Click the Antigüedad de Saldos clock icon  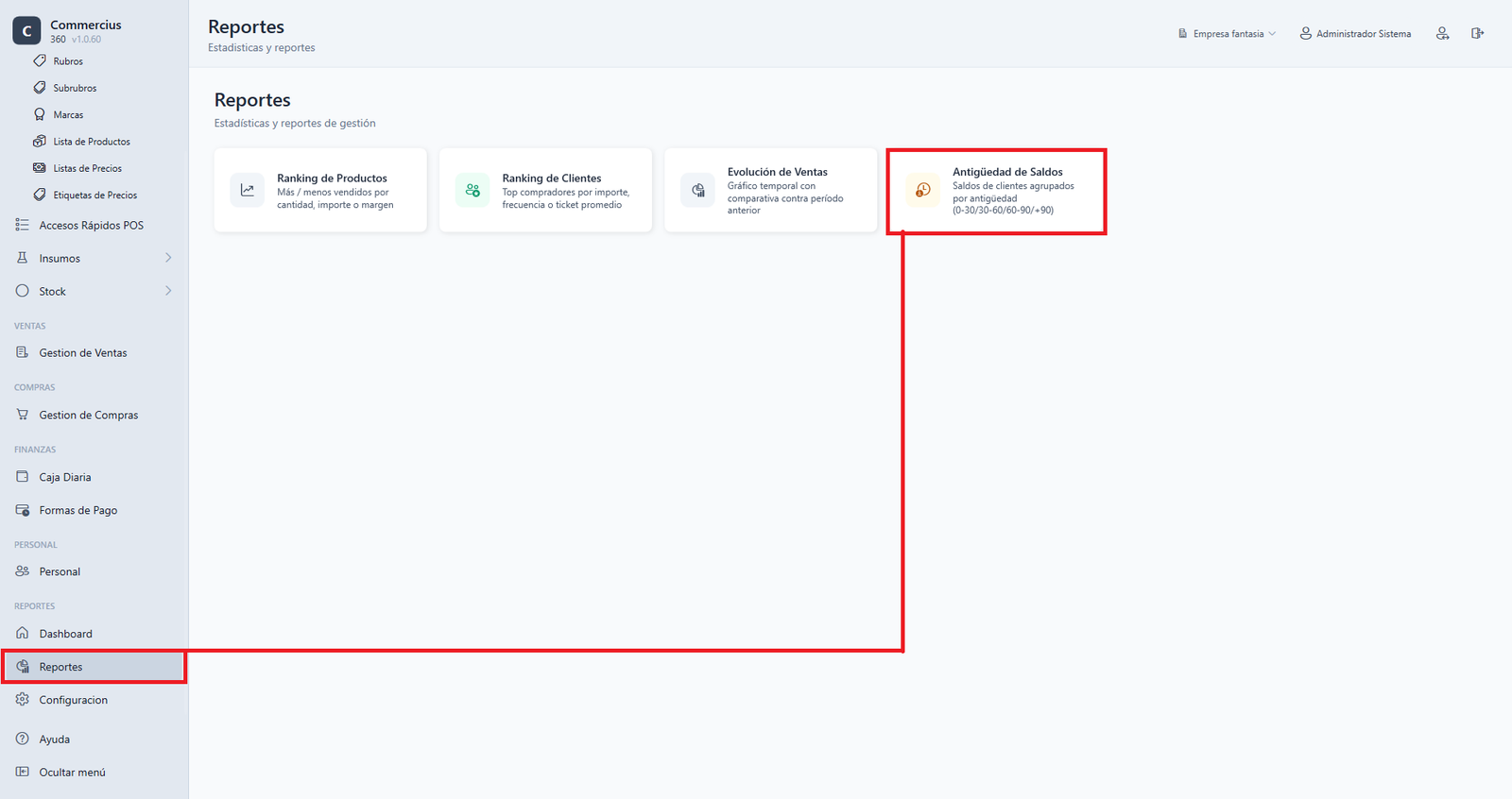(x=923, y=190)
